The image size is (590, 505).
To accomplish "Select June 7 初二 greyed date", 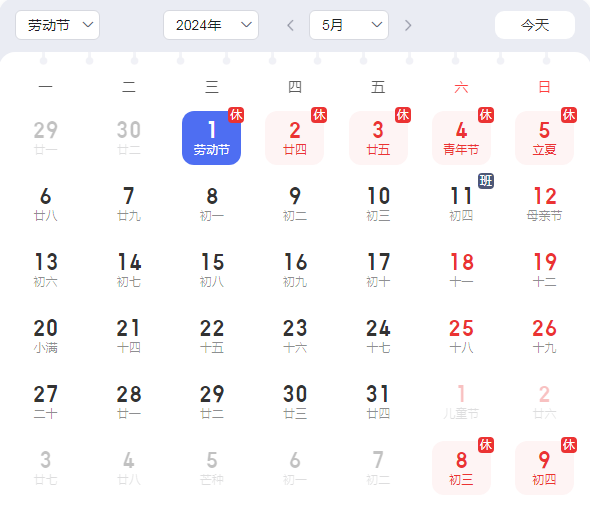I will (378, 468).
